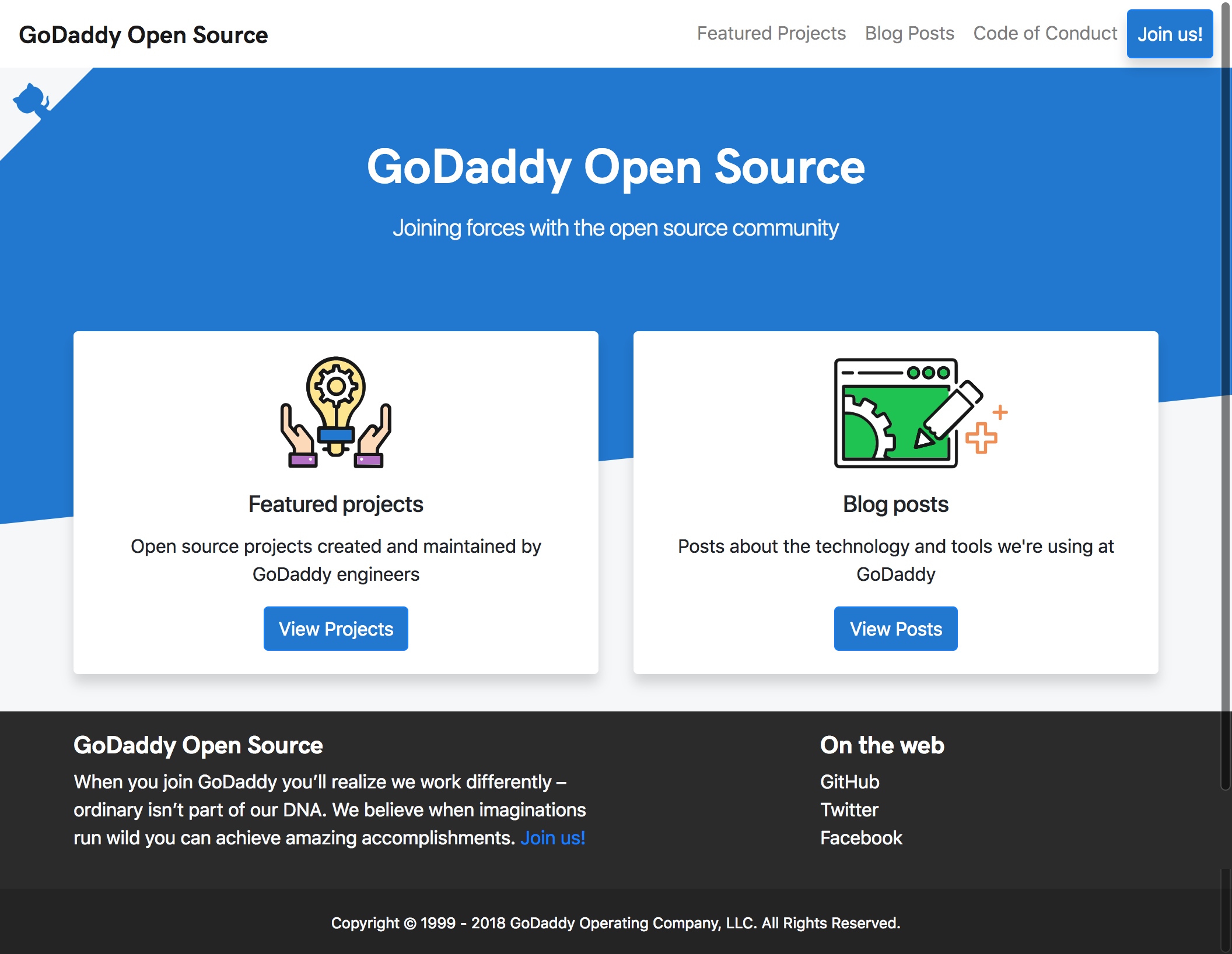Viewport: 1232px width, 954px height.
Task: Open Blog Posts in navigation bar
Action: tap(909, 34)
